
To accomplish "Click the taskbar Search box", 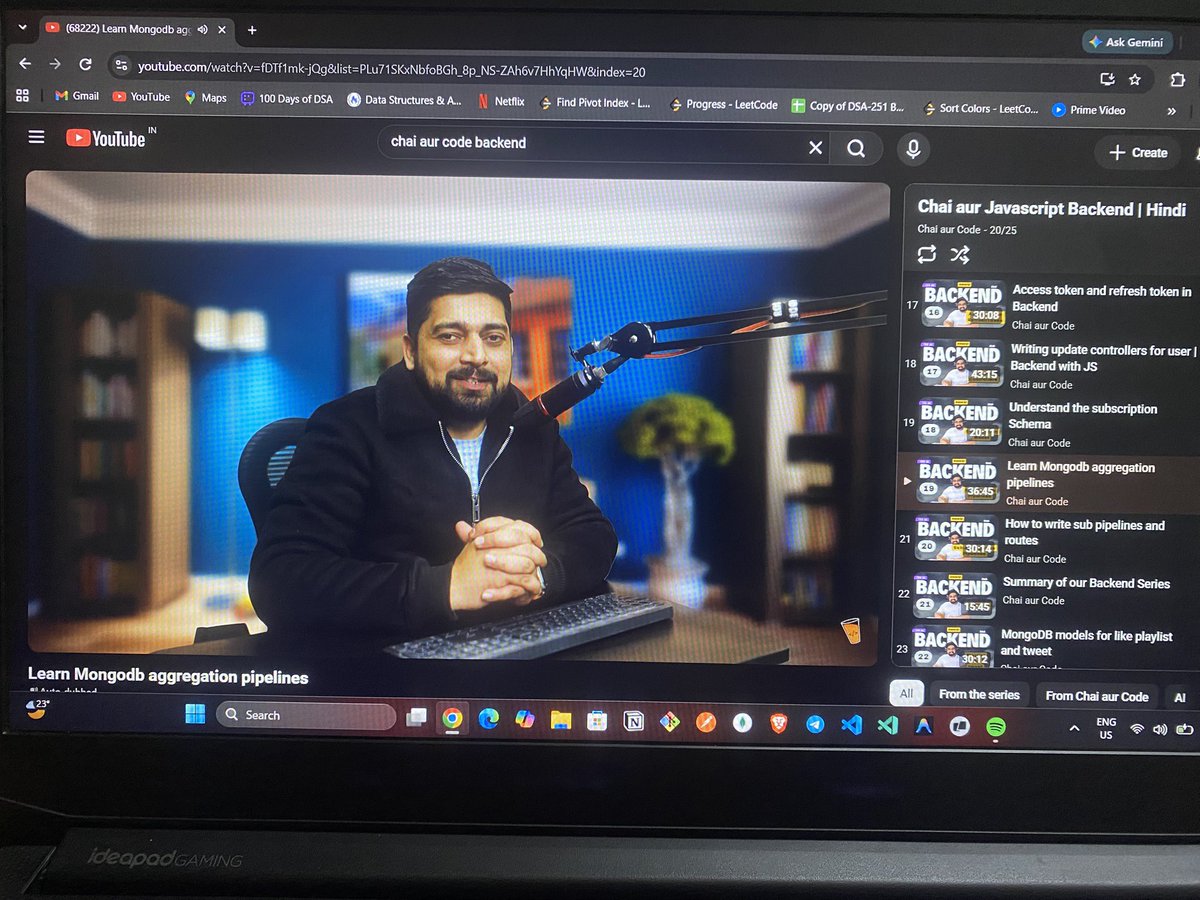I will tap(306, 716).
